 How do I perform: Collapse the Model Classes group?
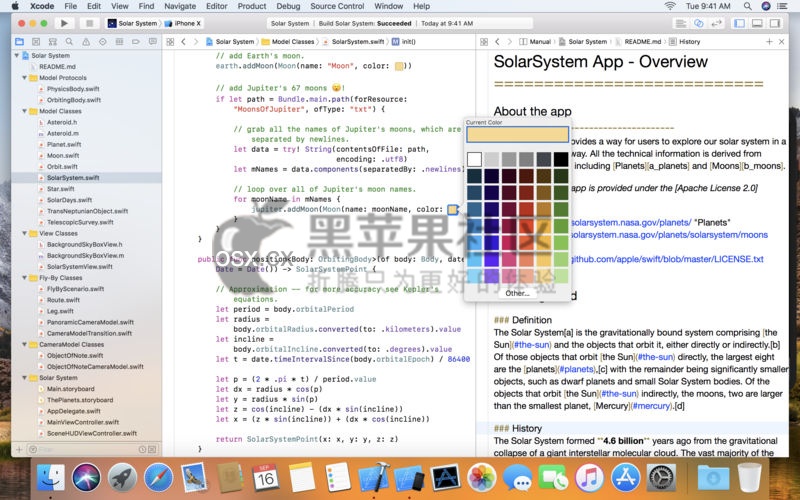(24, 111)
